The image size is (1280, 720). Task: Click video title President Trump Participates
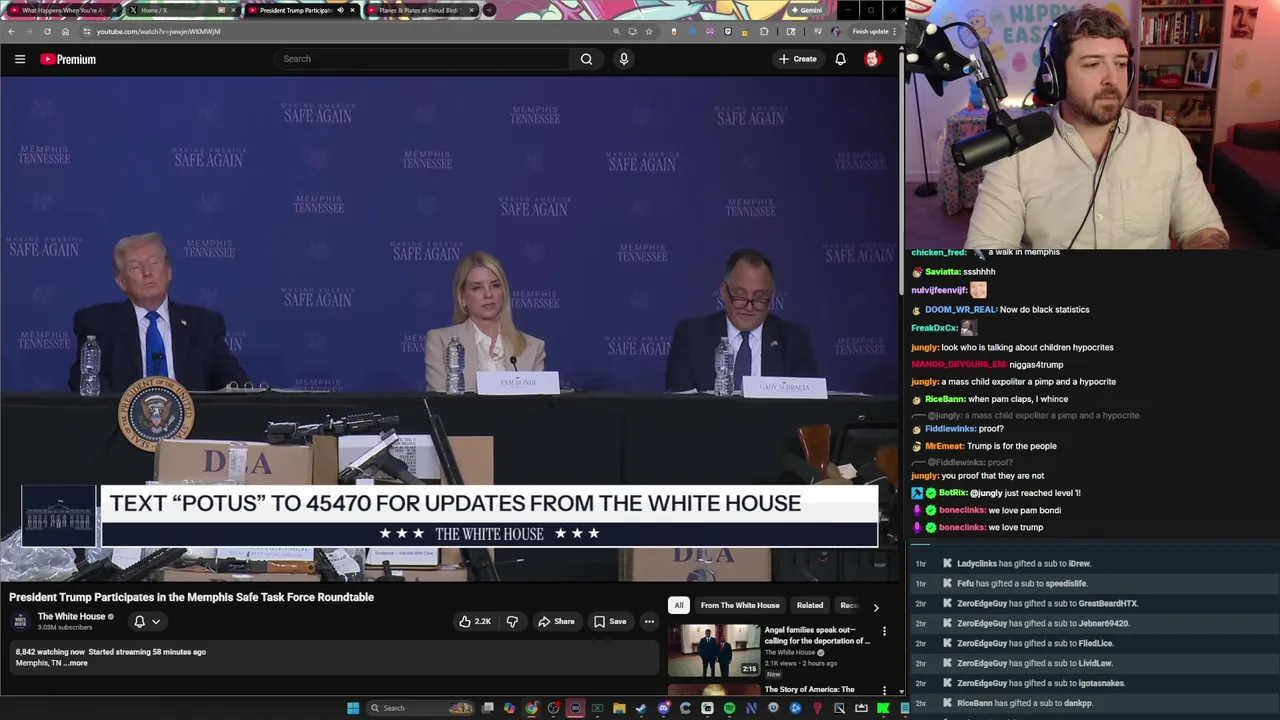[191, 597]
